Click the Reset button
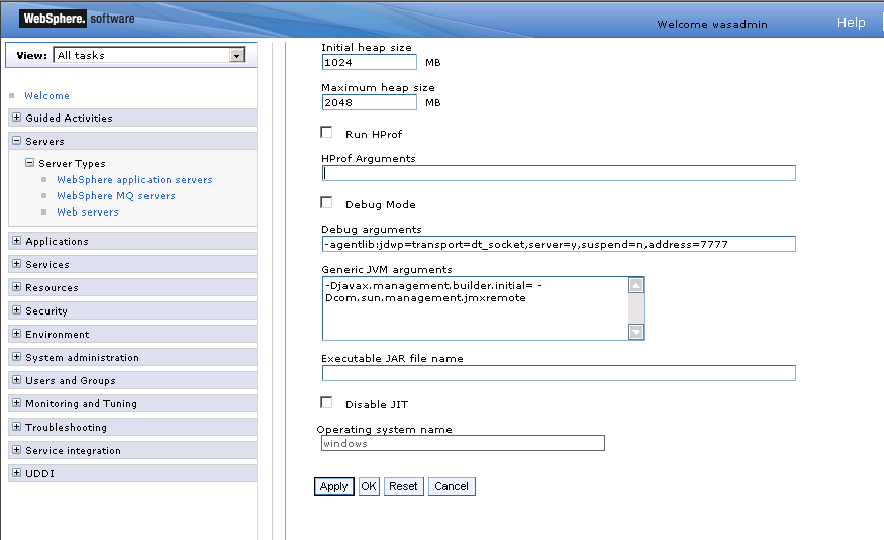 coord(403,486)
